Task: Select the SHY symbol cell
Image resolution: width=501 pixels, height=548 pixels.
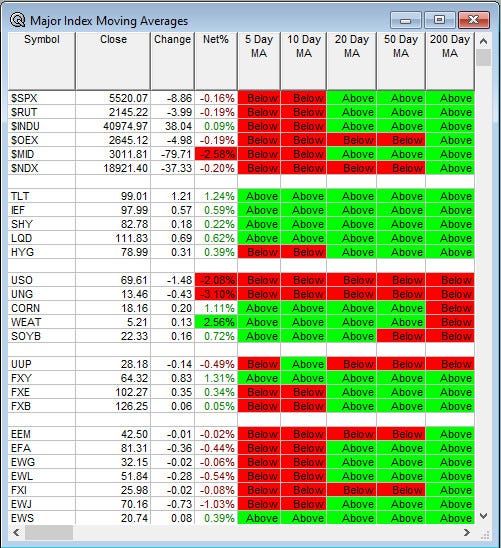Action: click(42, 224)
